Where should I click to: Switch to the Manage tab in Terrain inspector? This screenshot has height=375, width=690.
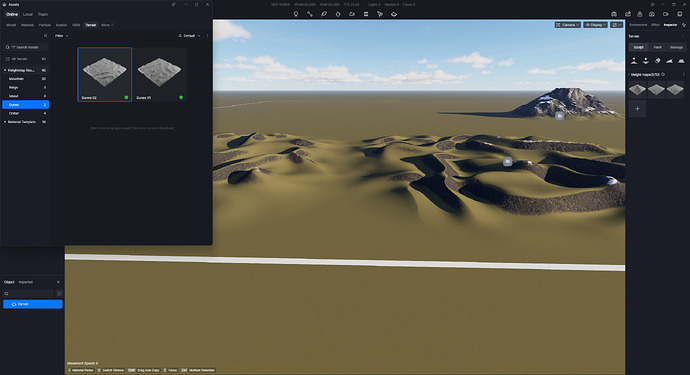coord(676,47)
